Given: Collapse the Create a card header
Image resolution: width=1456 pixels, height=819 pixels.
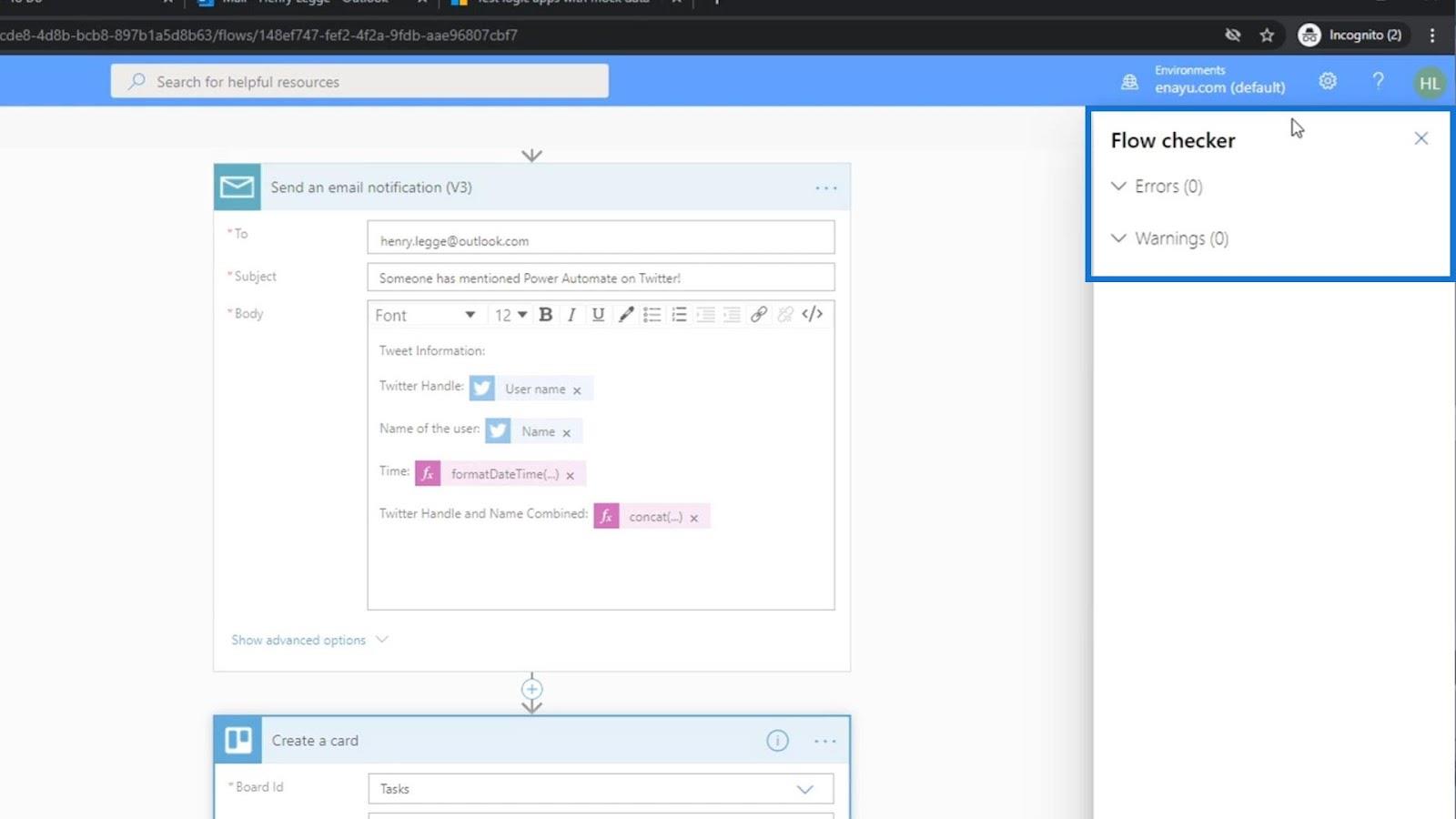Looking at the screenshot, I should click(532, 741).
